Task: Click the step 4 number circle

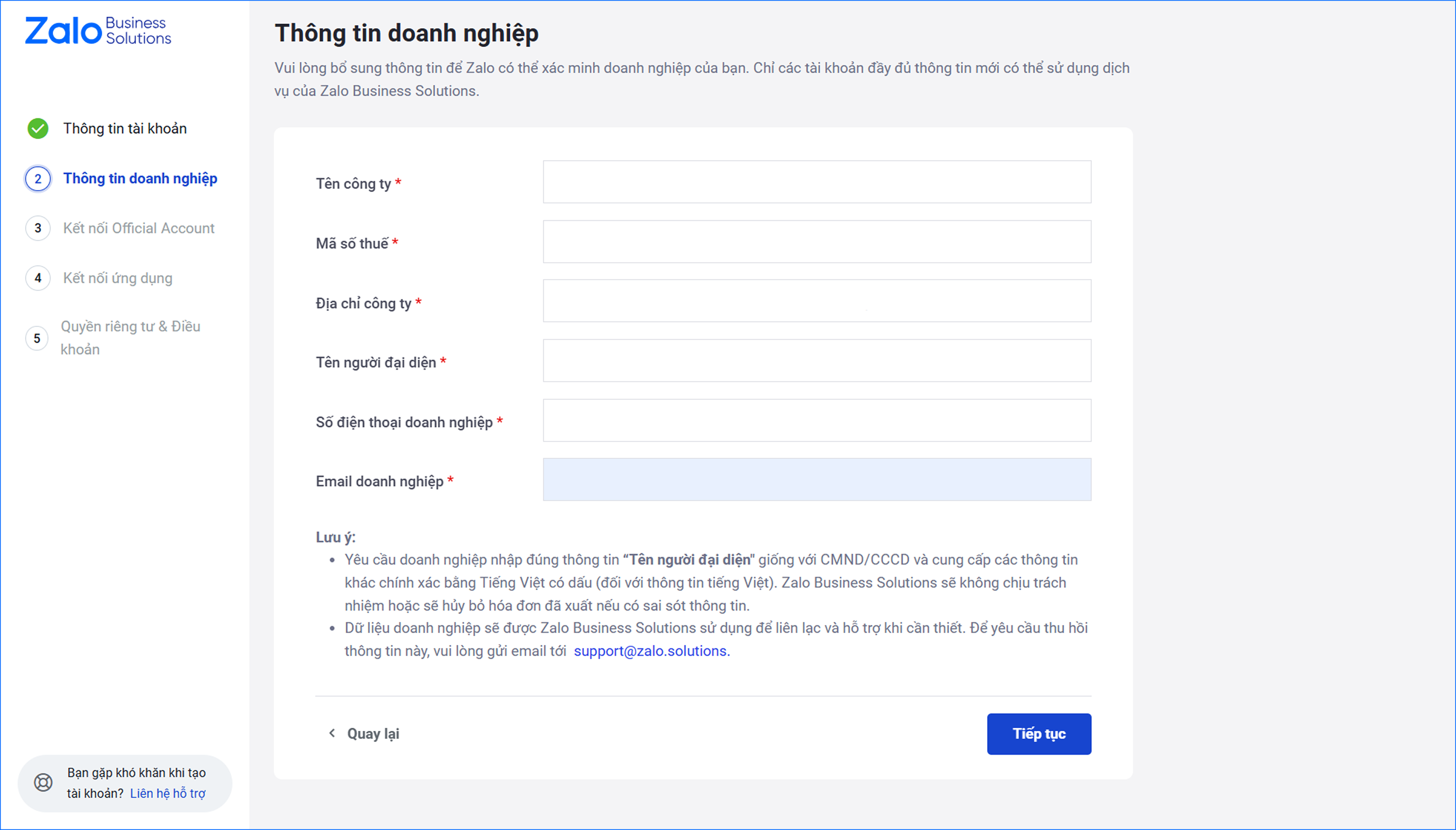Action: 38,278
